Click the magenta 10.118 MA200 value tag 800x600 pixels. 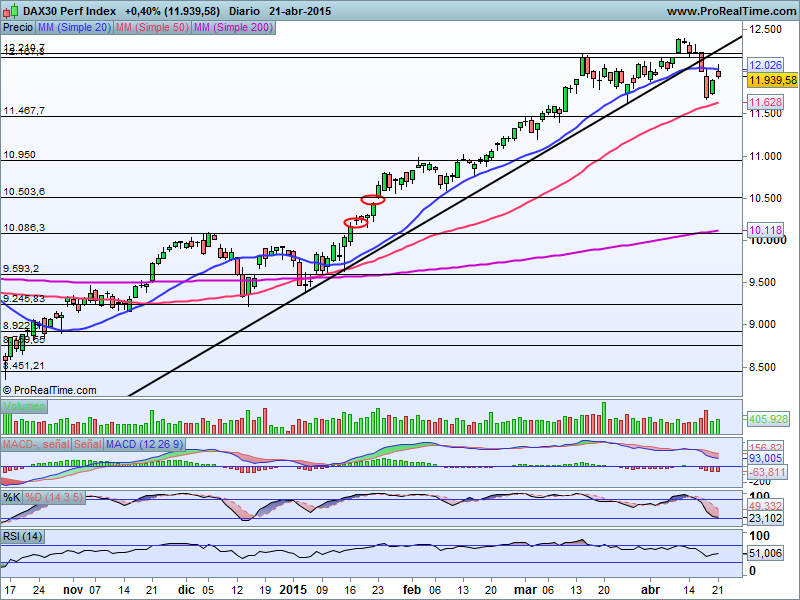pyautogui.click(x=765, y=230)
